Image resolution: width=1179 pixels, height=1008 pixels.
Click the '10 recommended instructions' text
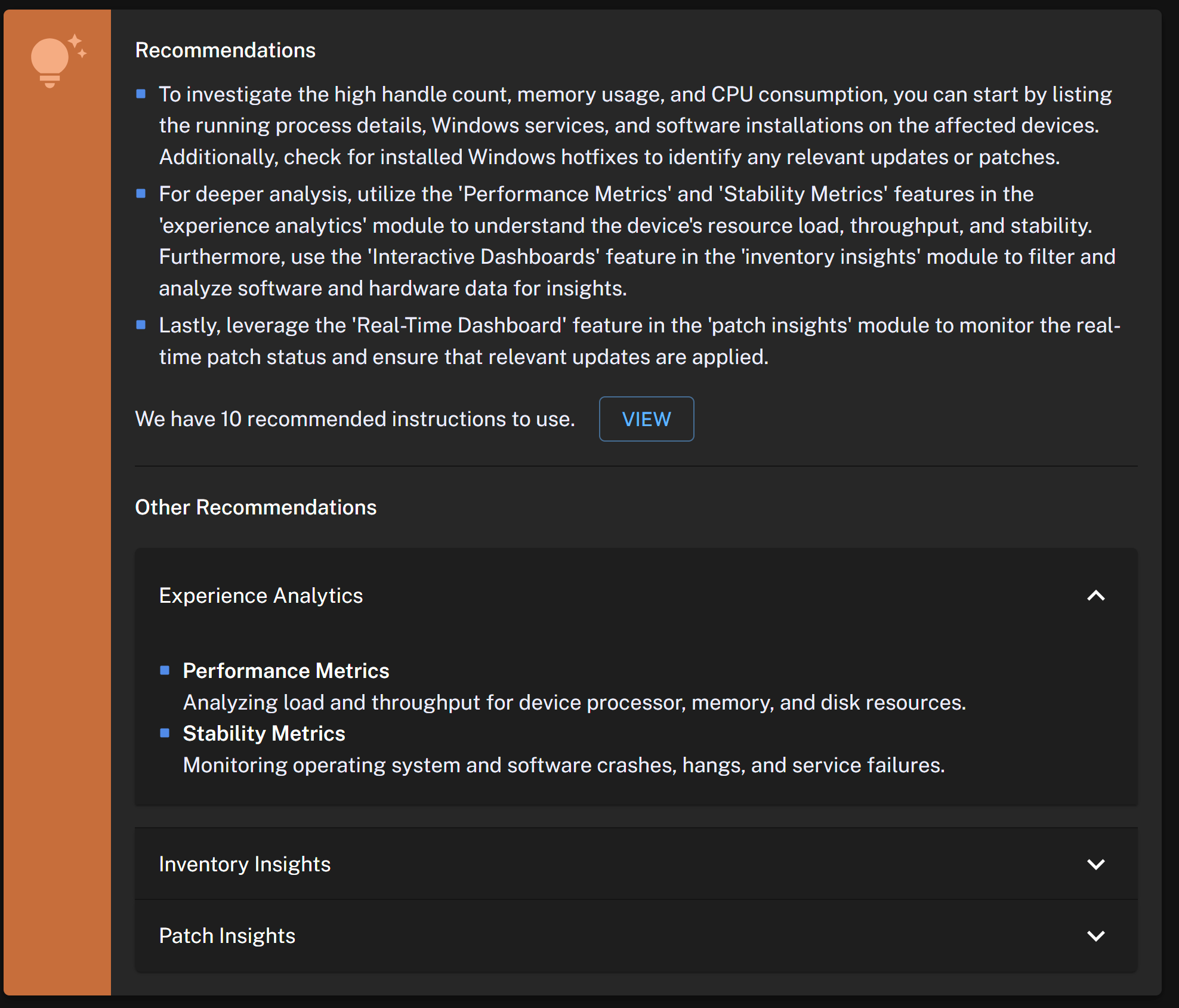354,419
